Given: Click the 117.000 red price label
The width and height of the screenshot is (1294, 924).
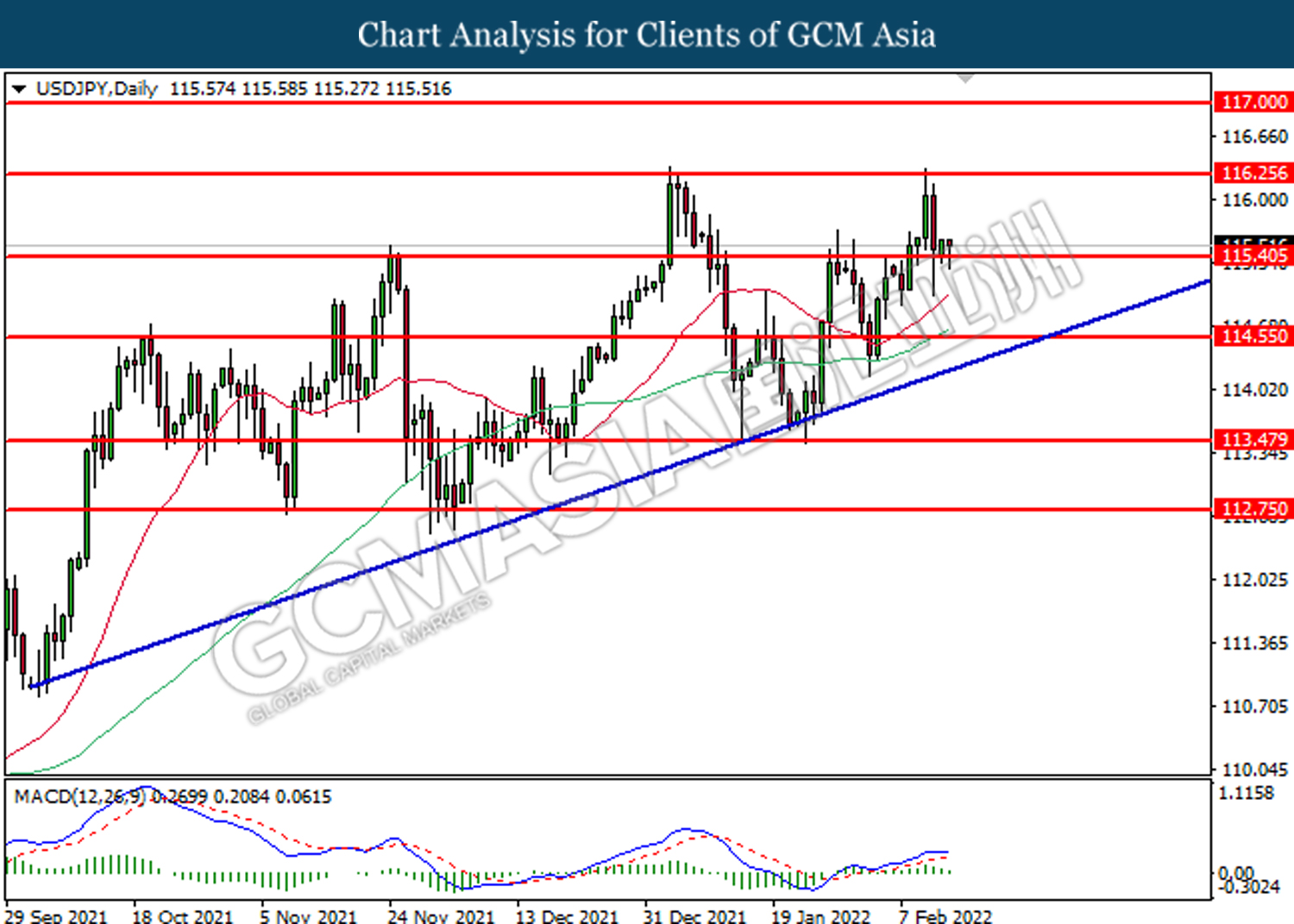Looking at the screenshot, I should pos(1253,102).
